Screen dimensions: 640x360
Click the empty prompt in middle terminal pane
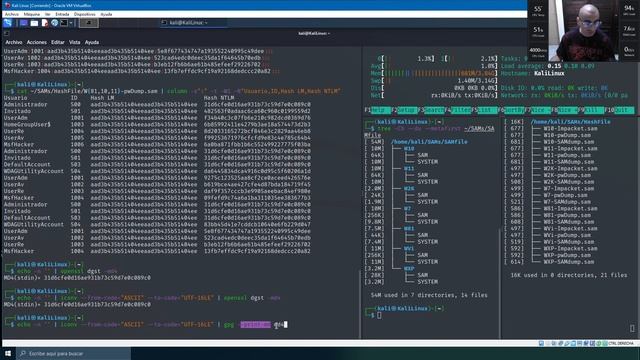[379, 315]
